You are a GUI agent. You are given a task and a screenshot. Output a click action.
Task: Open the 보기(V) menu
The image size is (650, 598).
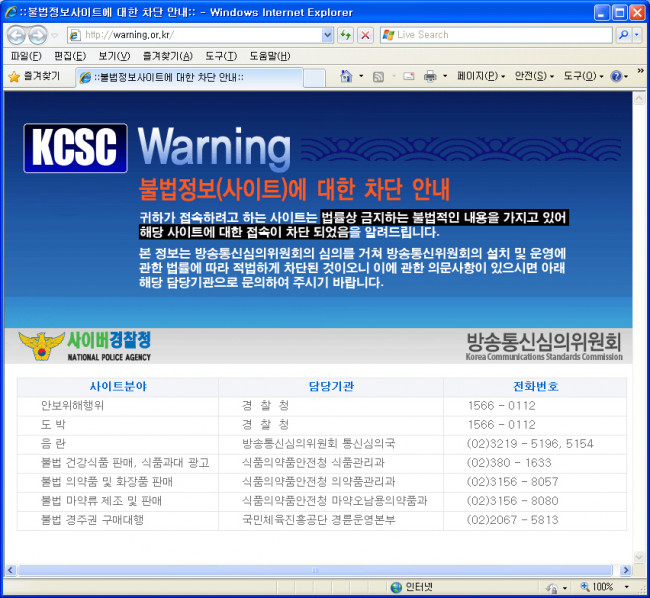coord(114,56)
